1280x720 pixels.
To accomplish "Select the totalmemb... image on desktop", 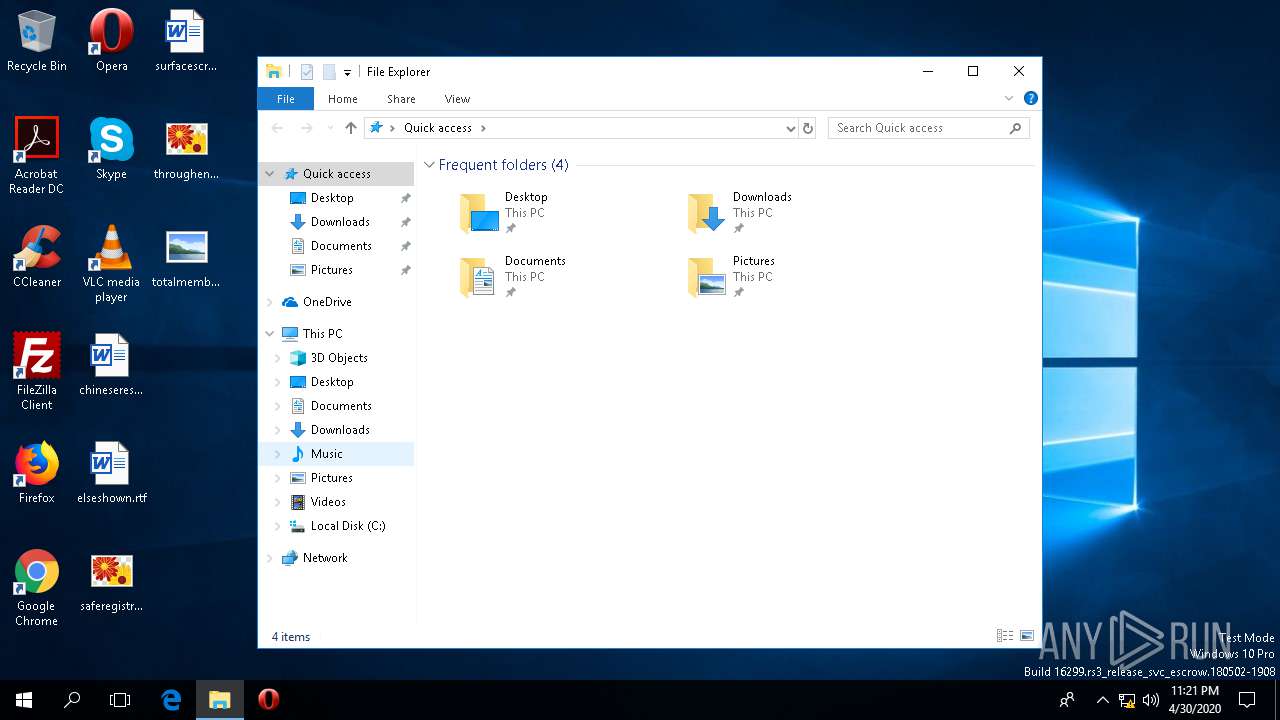I will click(x=186, y=257).
